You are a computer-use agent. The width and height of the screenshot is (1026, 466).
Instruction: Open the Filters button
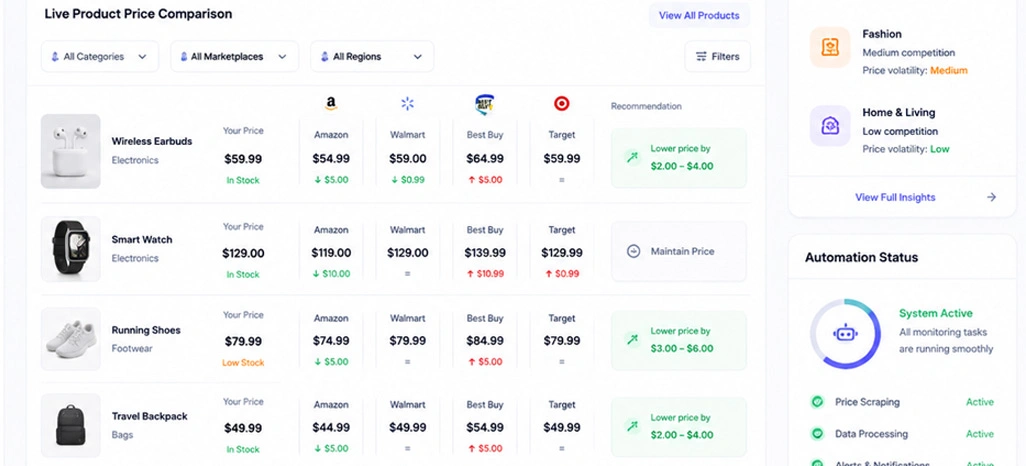coord(718,56)
